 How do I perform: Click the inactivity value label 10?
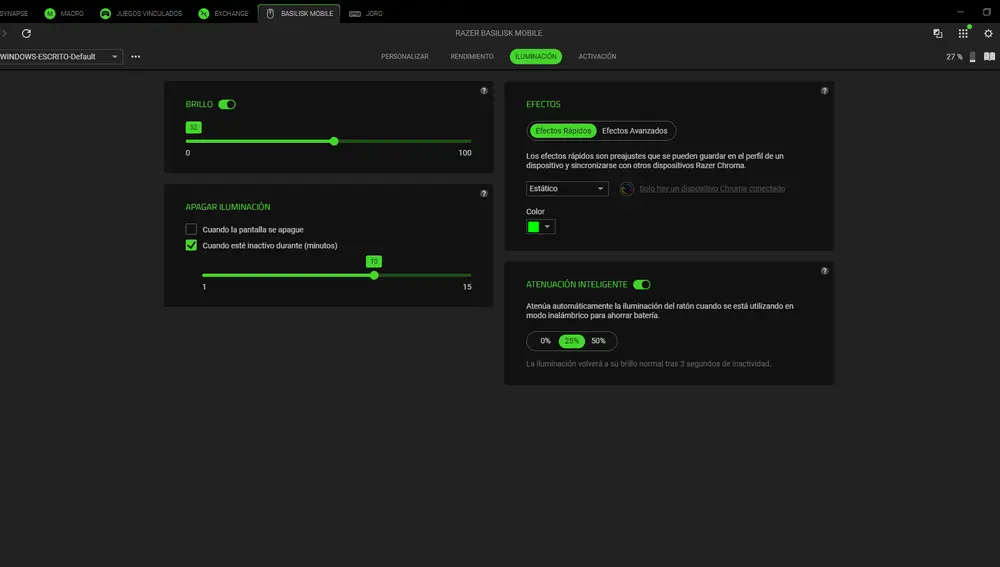(x=374, y=261)
